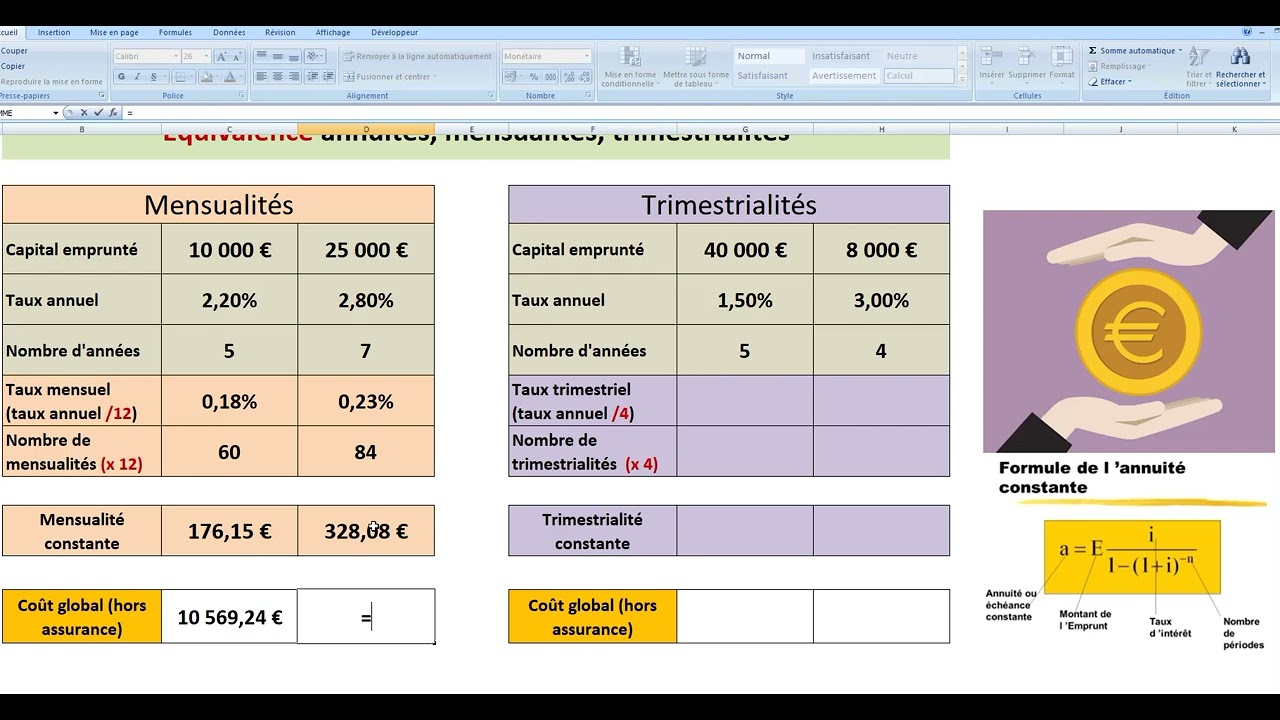Apply the thousands separator (000) style
Viewport: 1280px width, 720px height.
(x=551, y=77)
